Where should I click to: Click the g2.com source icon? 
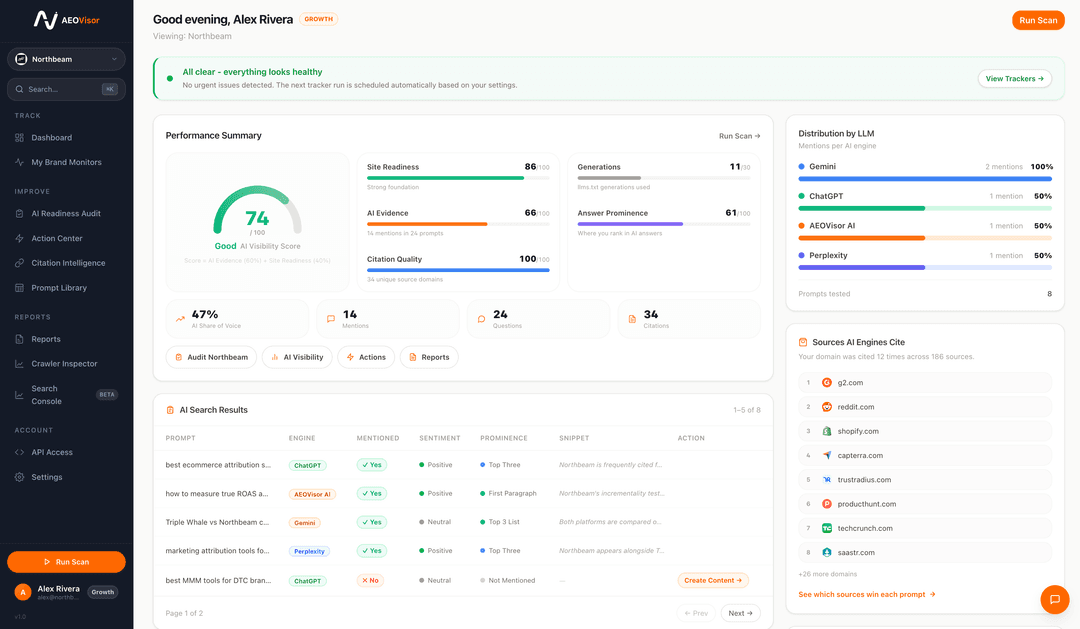pyautogui.click(x=827, y=383)
